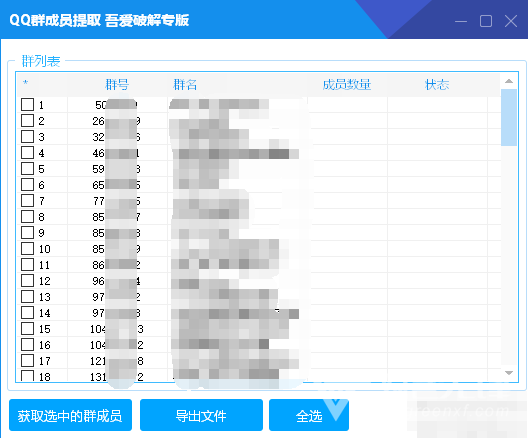Select the group number in row 15
This screenshot has width=528, height=438.
[x=117, y=329]
